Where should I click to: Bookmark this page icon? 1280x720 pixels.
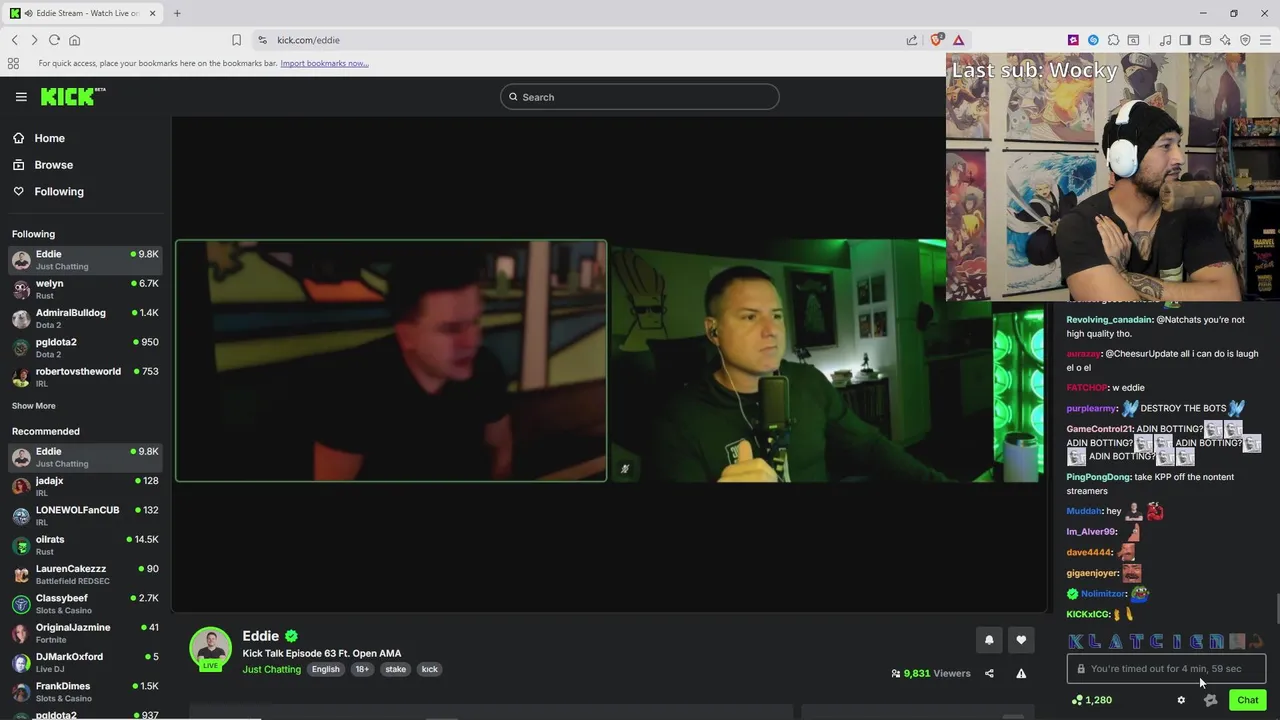tap(236, 40)
